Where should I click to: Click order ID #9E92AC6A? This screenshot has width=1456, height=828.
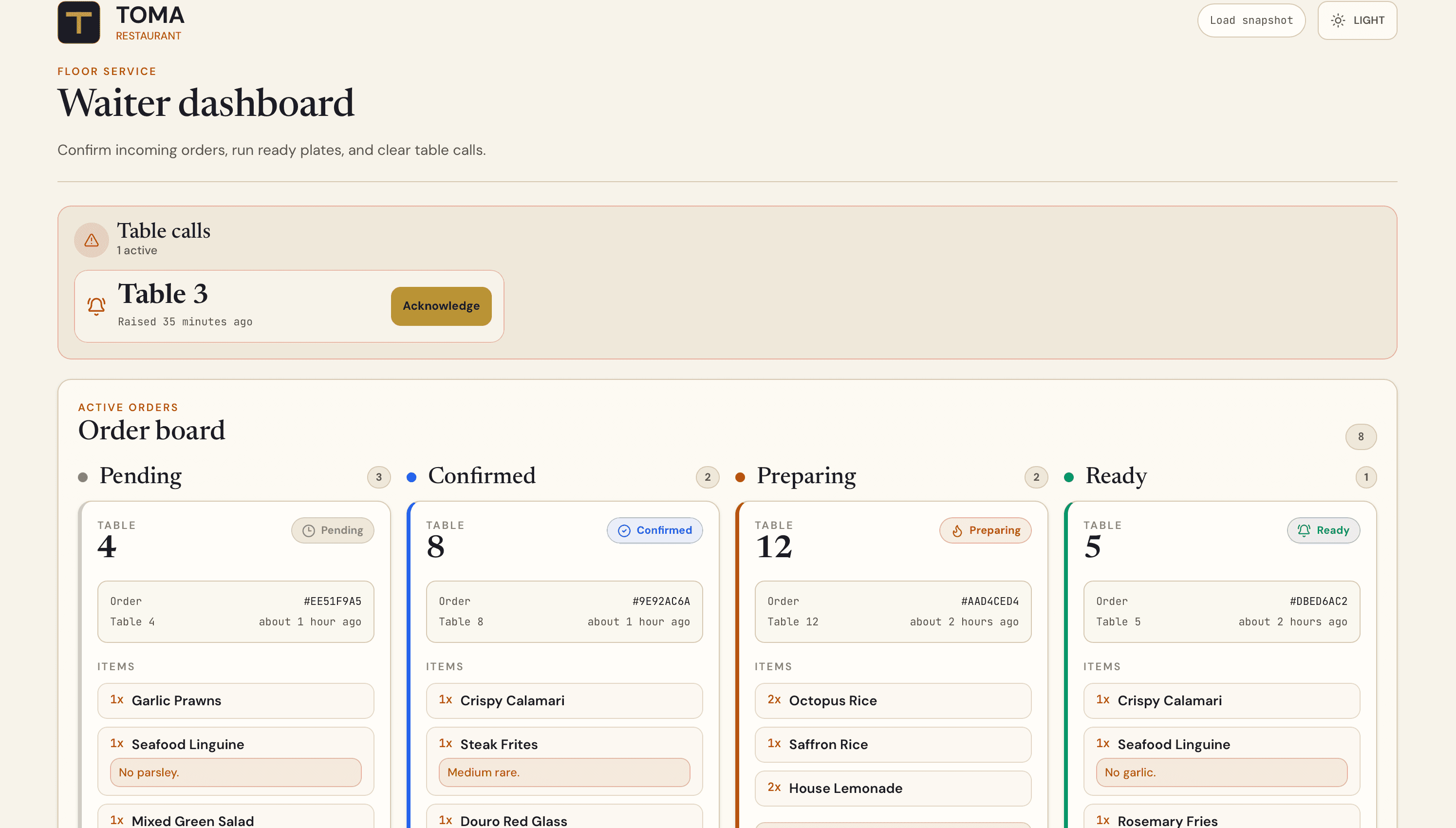tap(661, 601)
